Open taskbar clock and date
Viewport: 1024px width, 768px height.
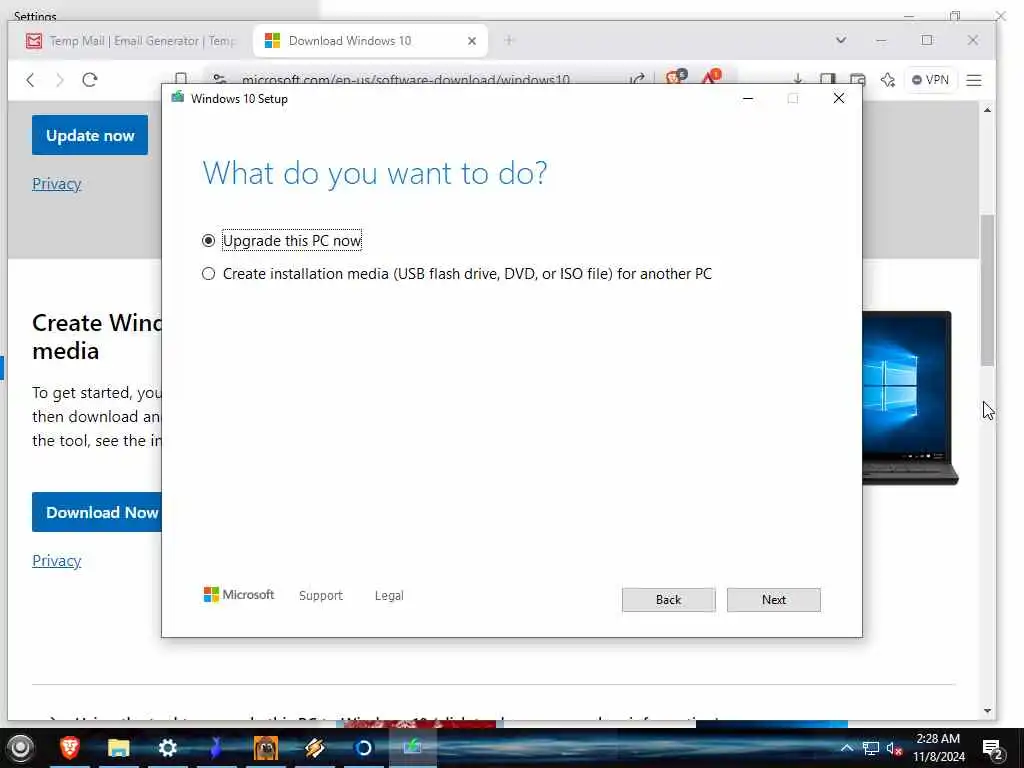938,748
